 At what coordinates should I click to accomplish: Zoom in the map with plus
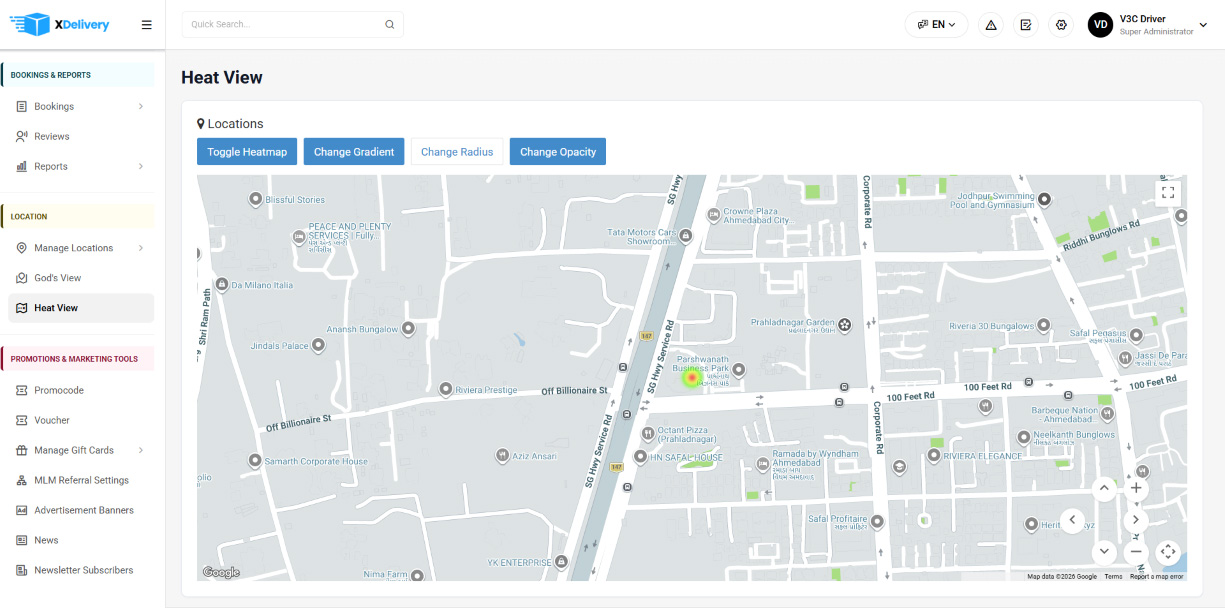pos(1135,489)
